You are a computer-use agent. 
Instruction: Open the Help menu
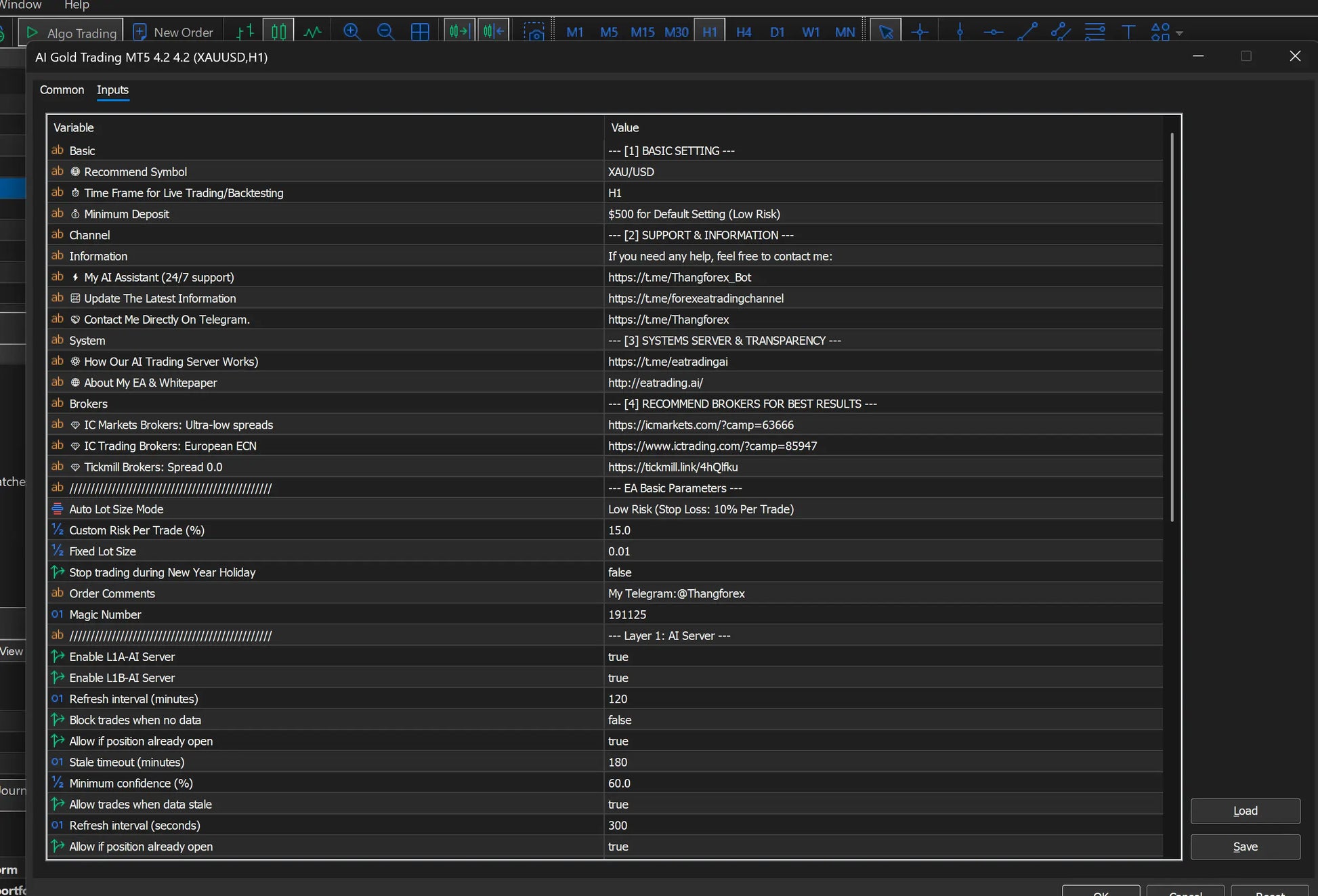click(x=77, y=5)
